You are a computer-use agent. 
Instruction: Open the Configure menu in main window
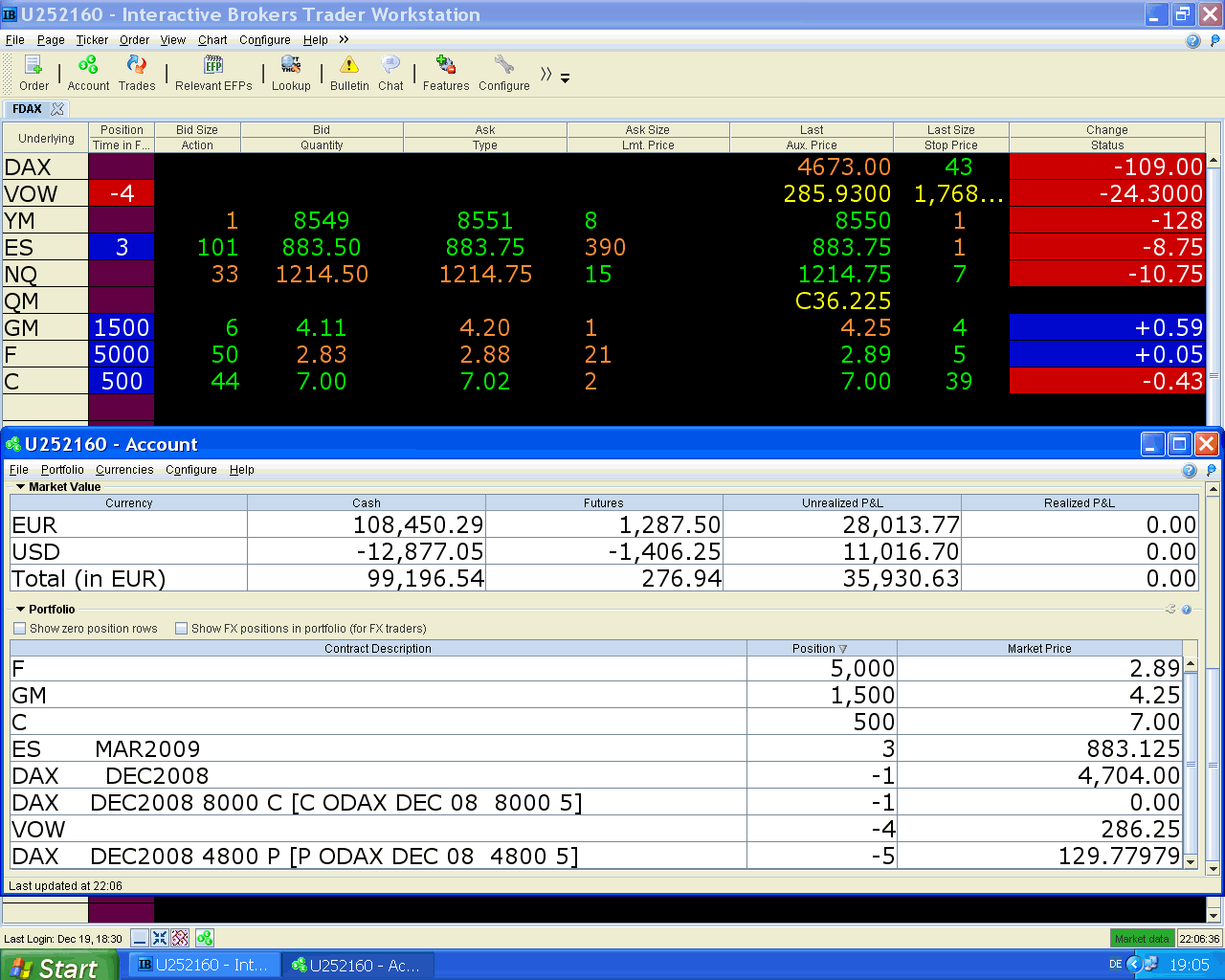click(265, 40)
